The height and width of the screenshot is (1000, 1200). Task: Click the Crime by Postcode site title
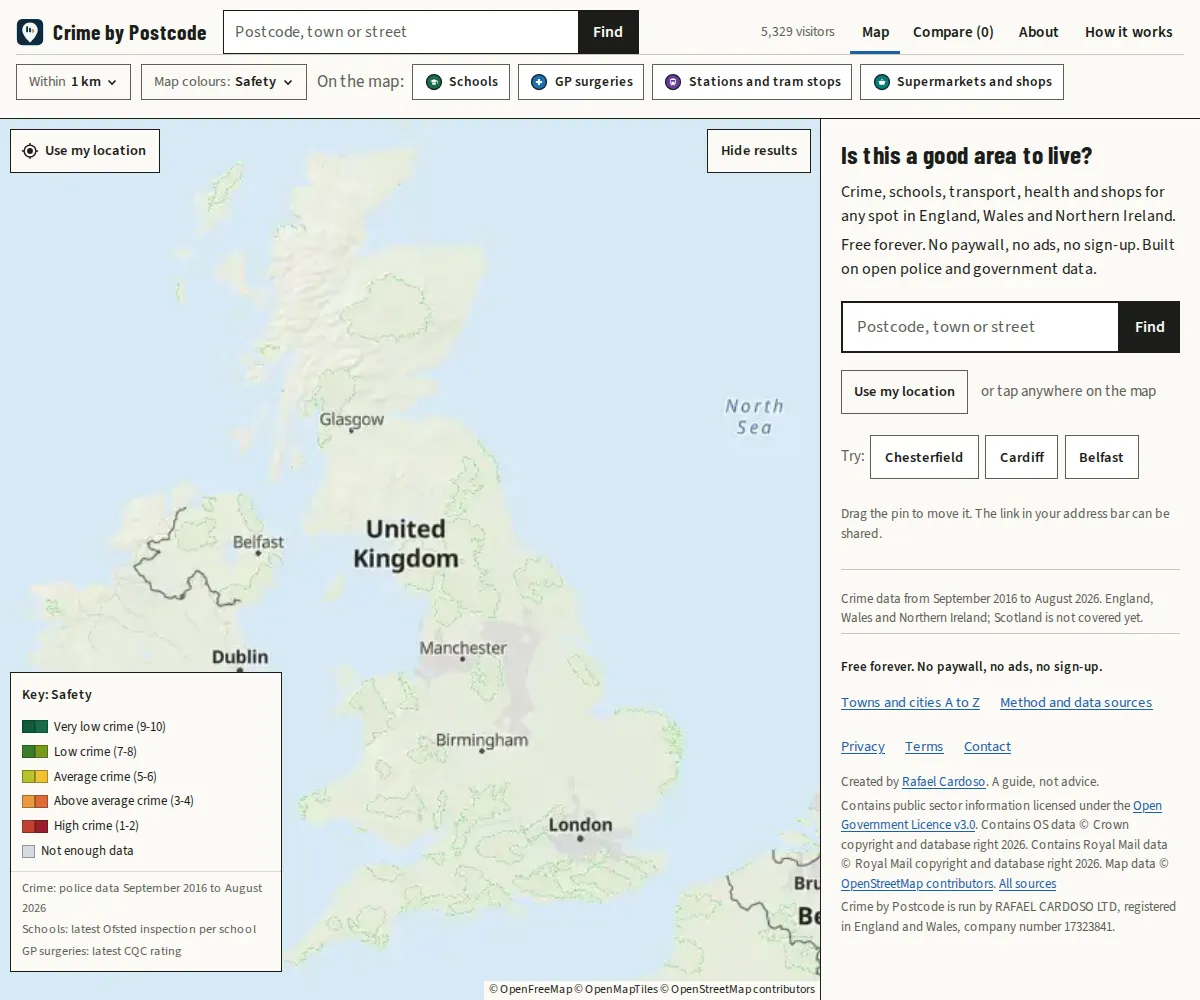[x=129, y=33]
